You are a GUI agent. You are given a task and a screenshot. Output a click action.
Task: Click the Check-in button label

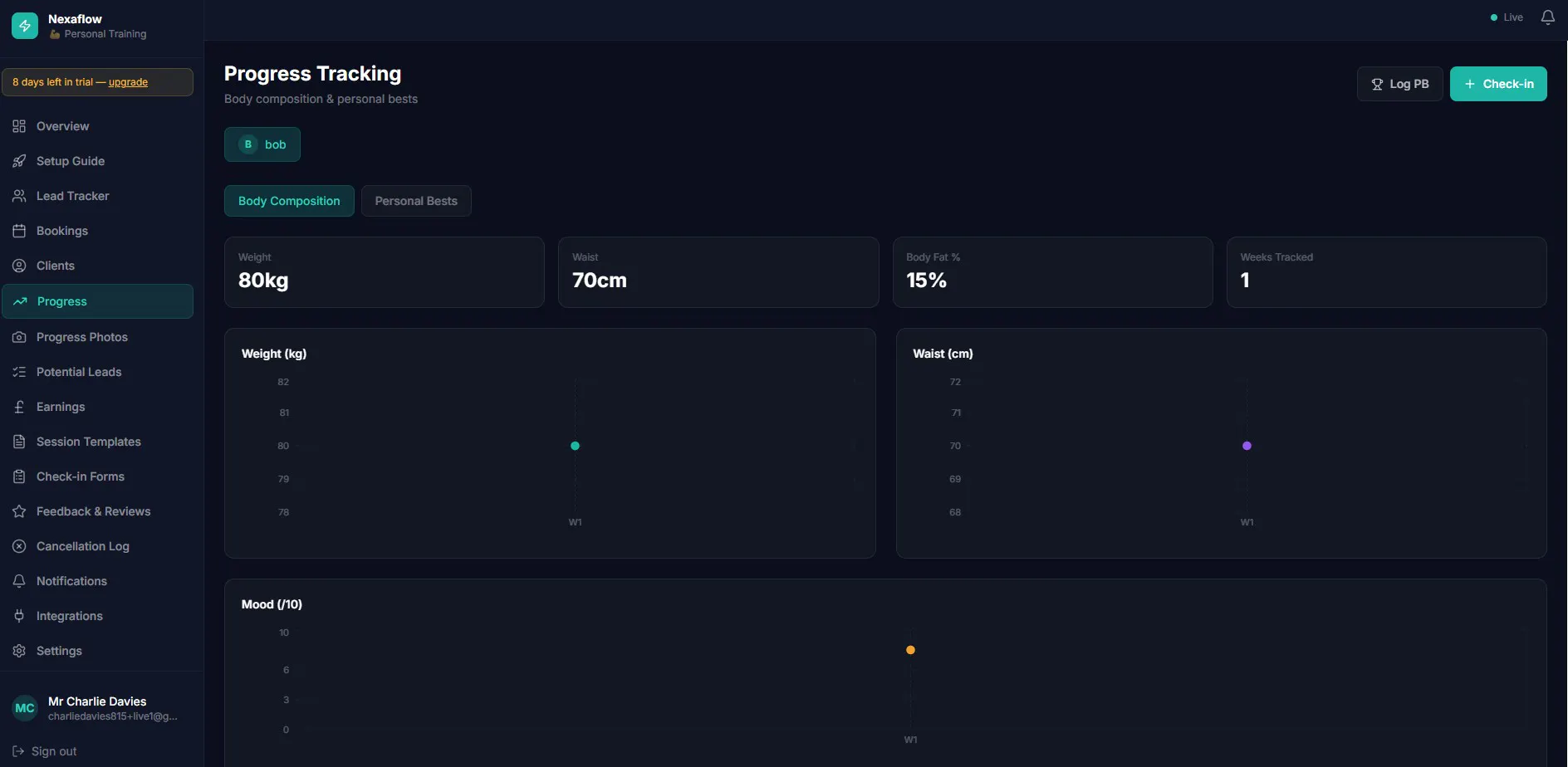coord(1508,84)
